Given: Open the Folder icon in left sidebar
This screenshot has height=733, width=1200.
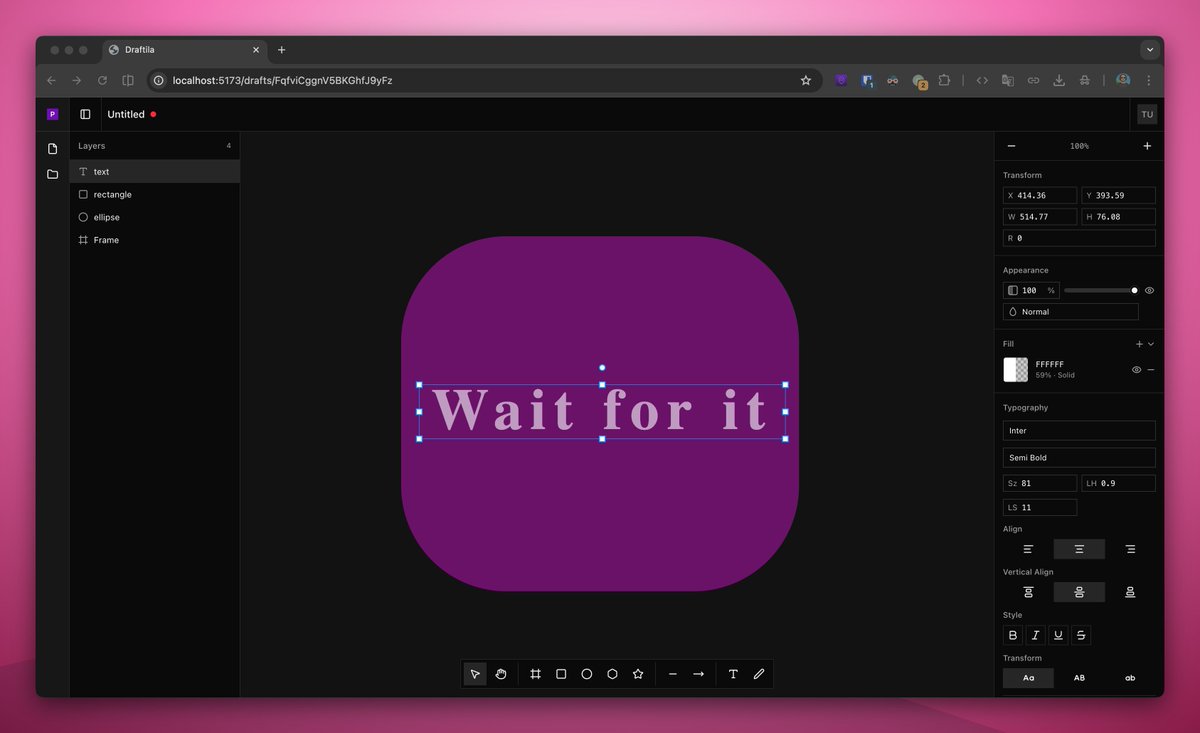Looking at the screenshot, I should pyautogui.click(x=53, y=174).
